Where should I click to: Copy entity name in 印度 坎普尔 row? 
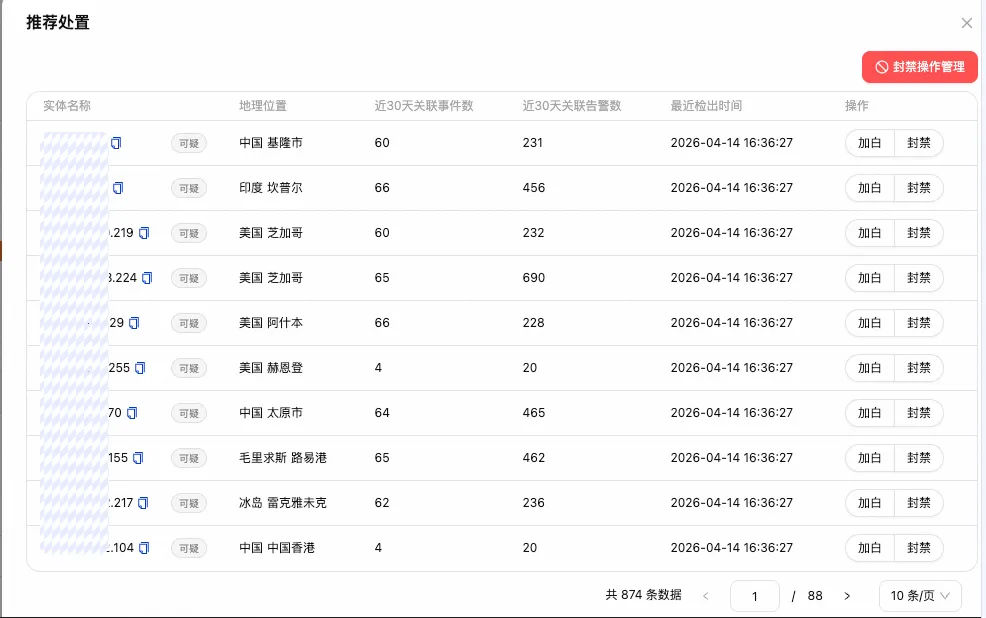point(118,188)
